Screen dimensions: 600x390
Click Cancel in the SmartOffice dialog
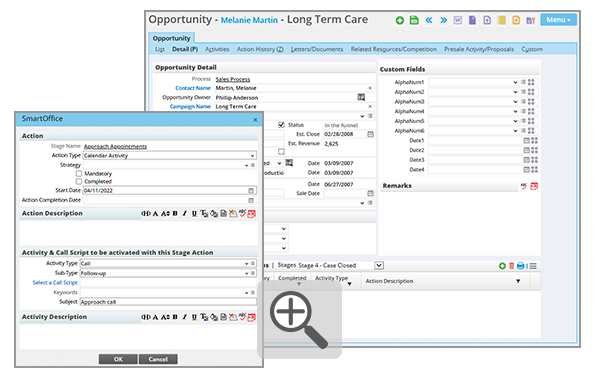(x=158, y=359)
